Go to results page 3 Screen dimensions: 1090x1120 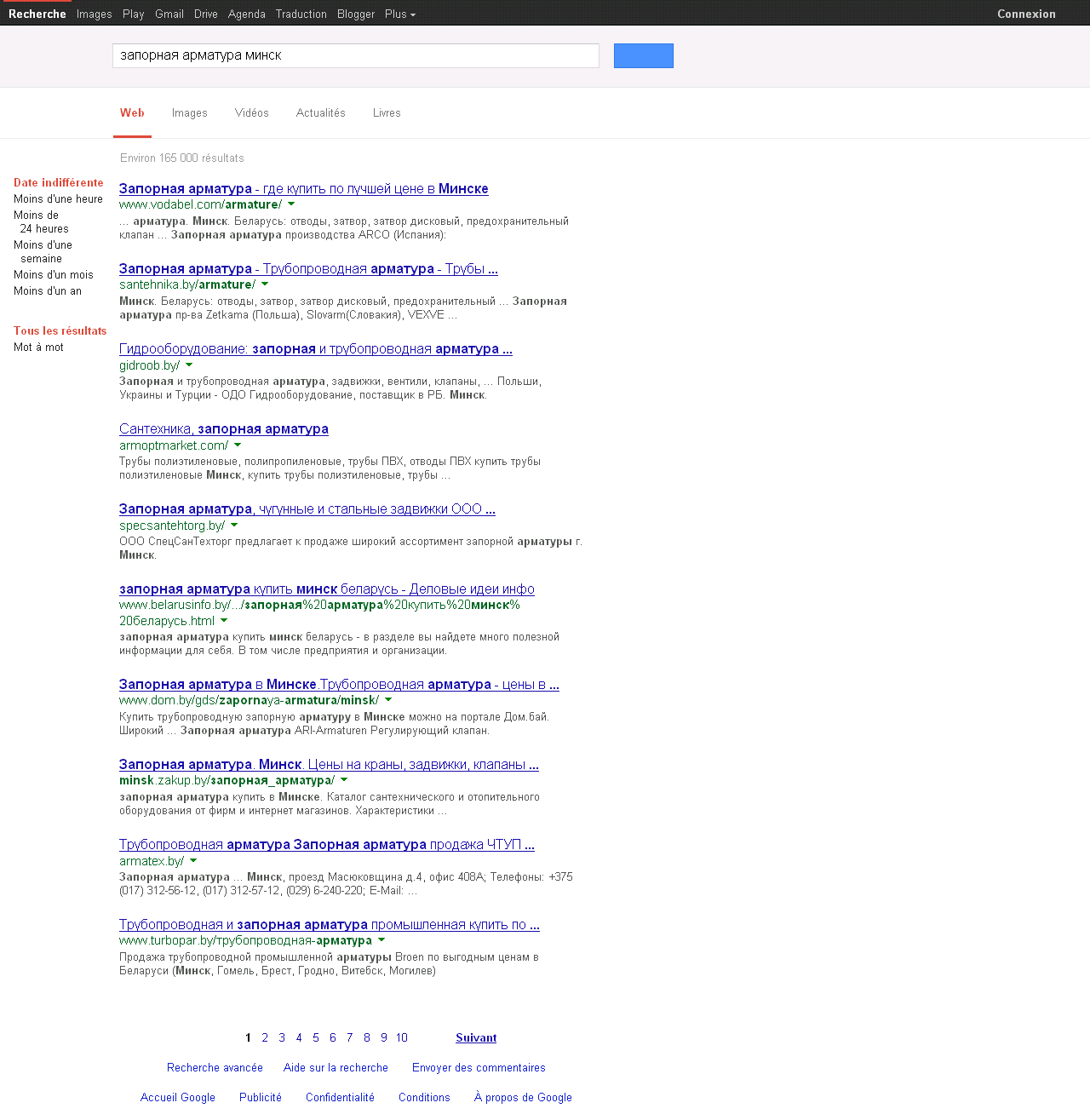[x=282, y=1037]
